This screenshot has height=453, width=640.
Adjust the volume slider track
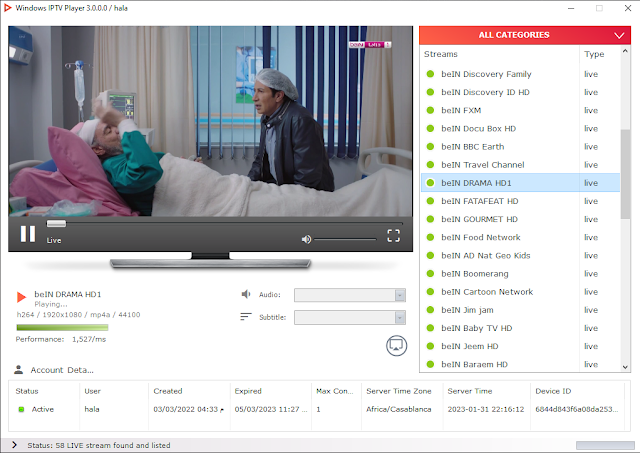[x=345, y=239]
